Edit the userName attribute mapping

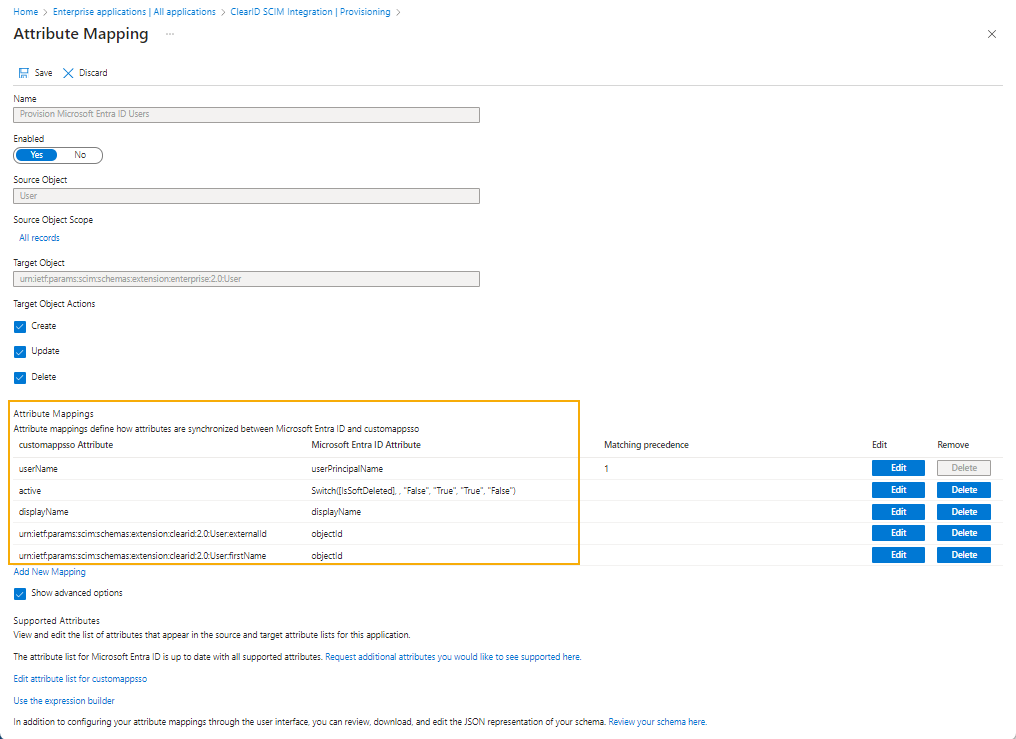897,467
